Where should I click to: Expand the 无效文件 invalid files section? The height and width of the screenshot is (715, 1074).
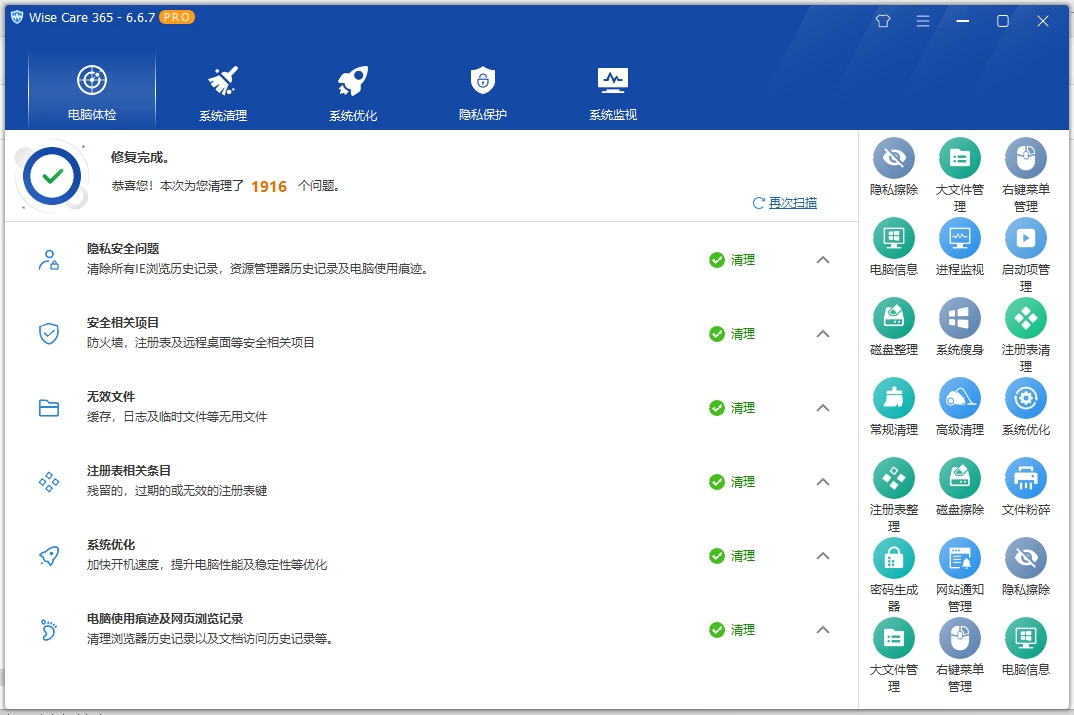[x=823, y=408]
